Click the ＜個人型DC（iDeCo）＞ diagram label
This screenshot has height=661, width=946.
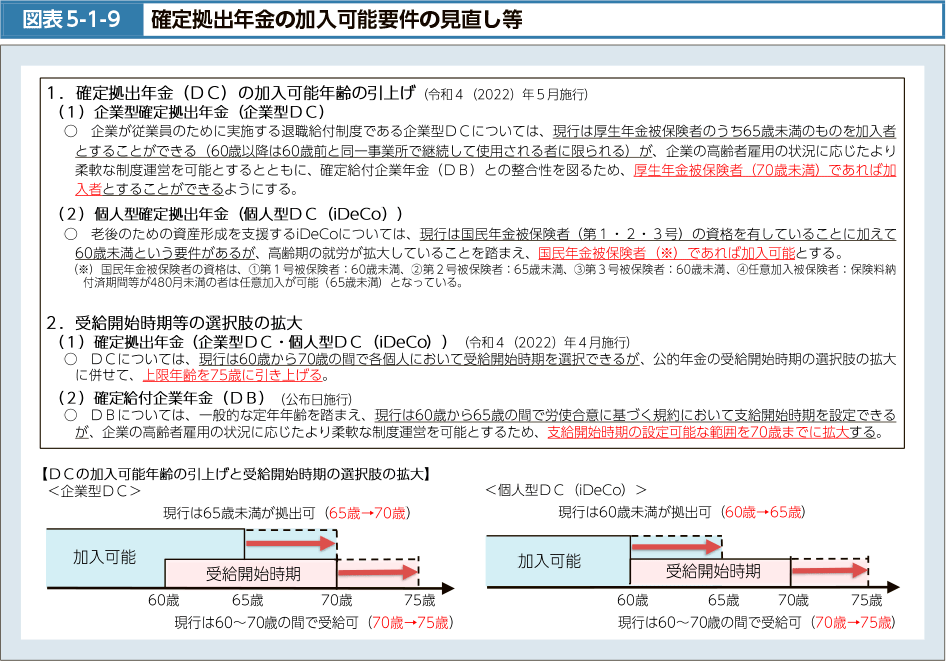pyautogui.click(x=566, y=489)
